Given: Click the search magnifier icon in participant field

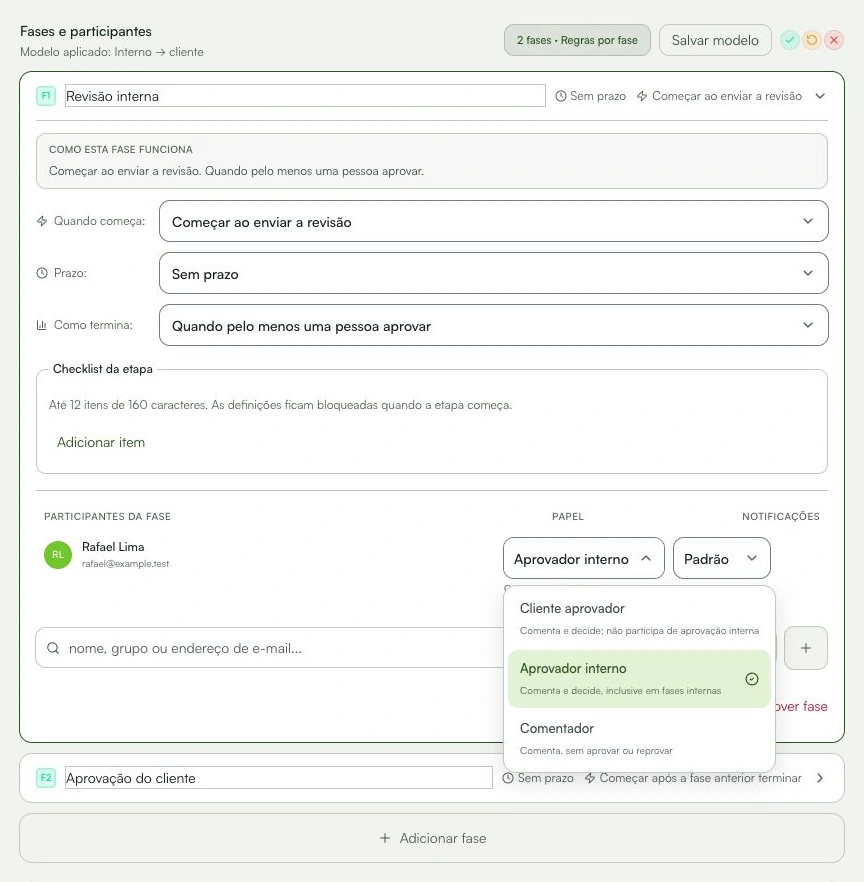Looking at the screenshot, I should pos(53,648).
